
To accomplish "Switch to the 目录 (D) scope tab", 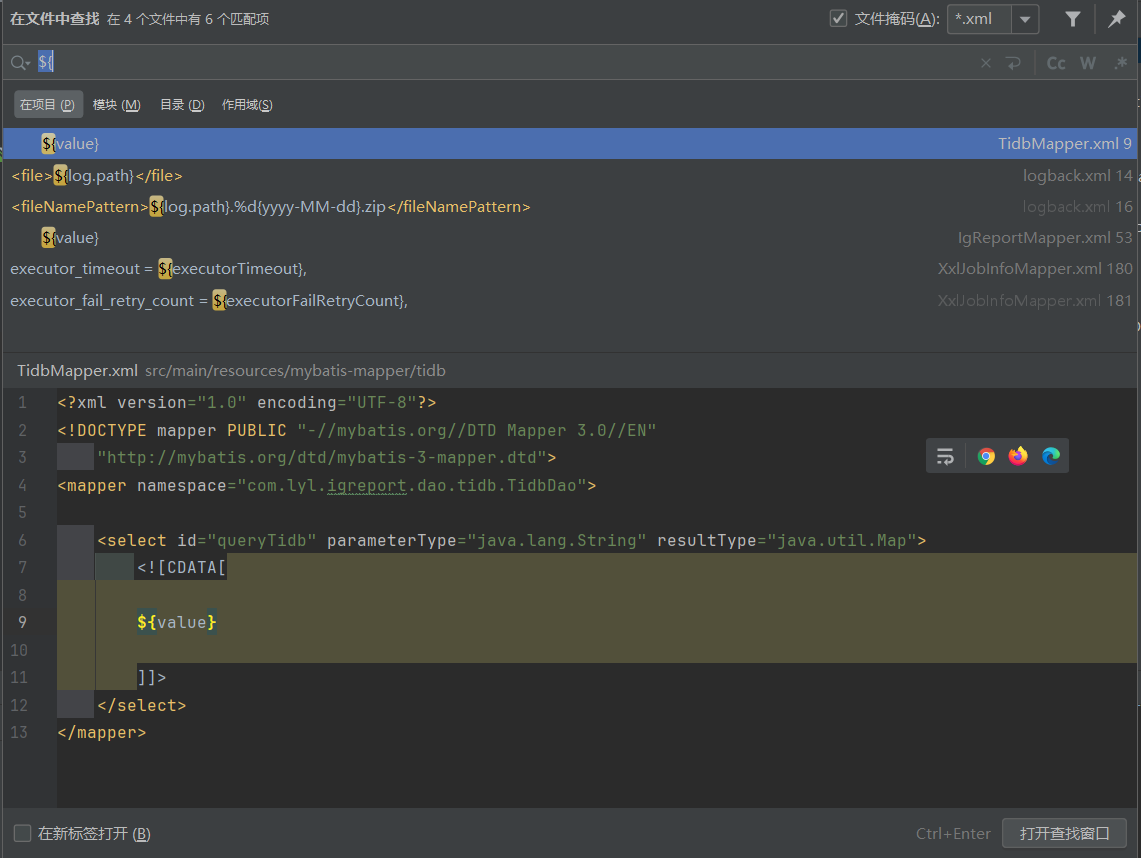I will (x=182, y=105).
